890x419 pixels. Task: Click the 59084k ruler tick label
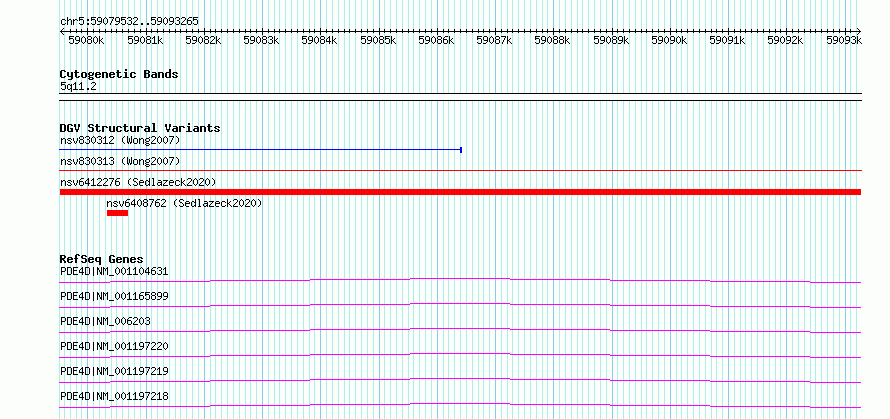coord(320,40)
